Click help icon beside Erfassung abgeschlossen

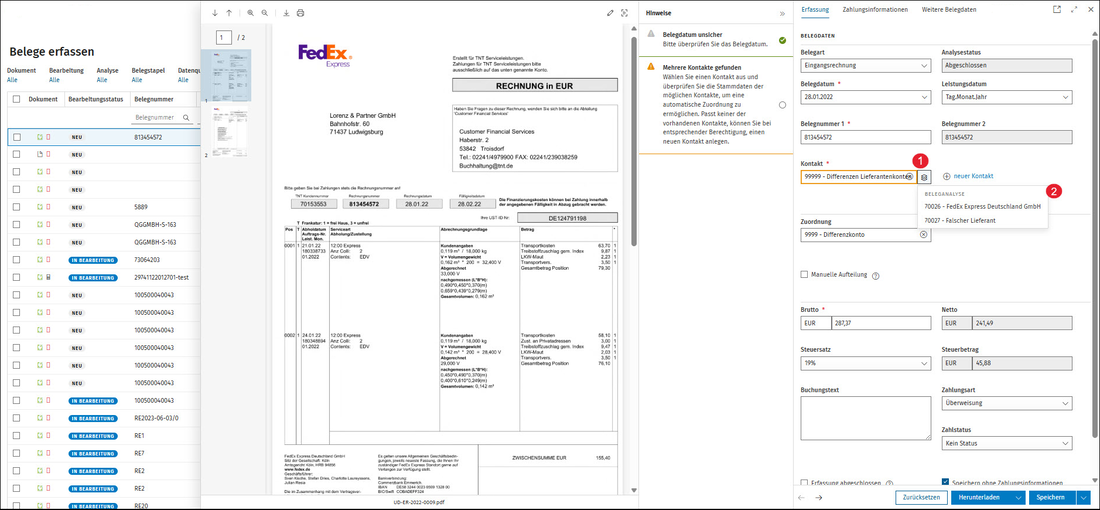click(x=889, y=483)
